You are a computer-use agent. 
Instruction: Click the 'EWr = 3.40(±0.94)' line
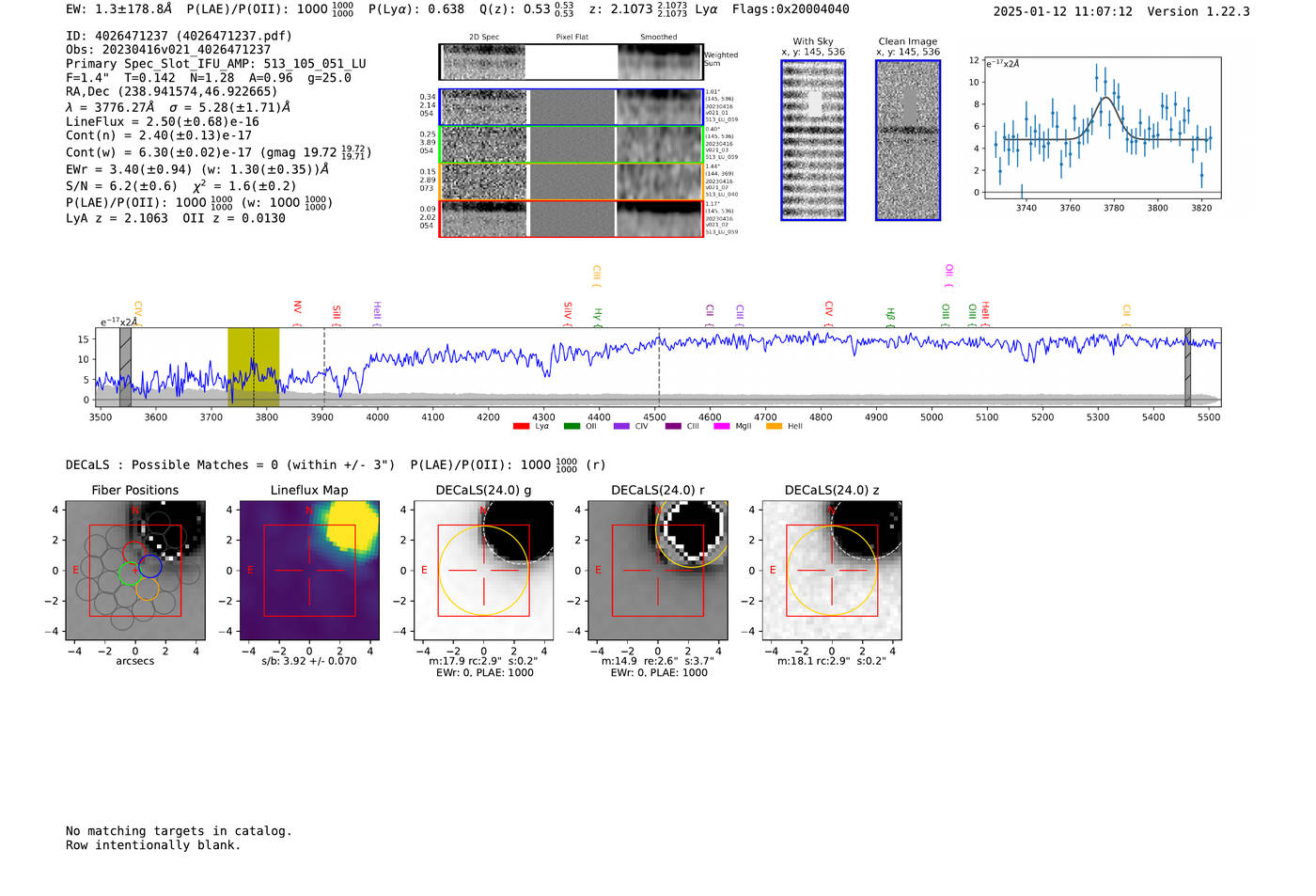pos(197,170)
